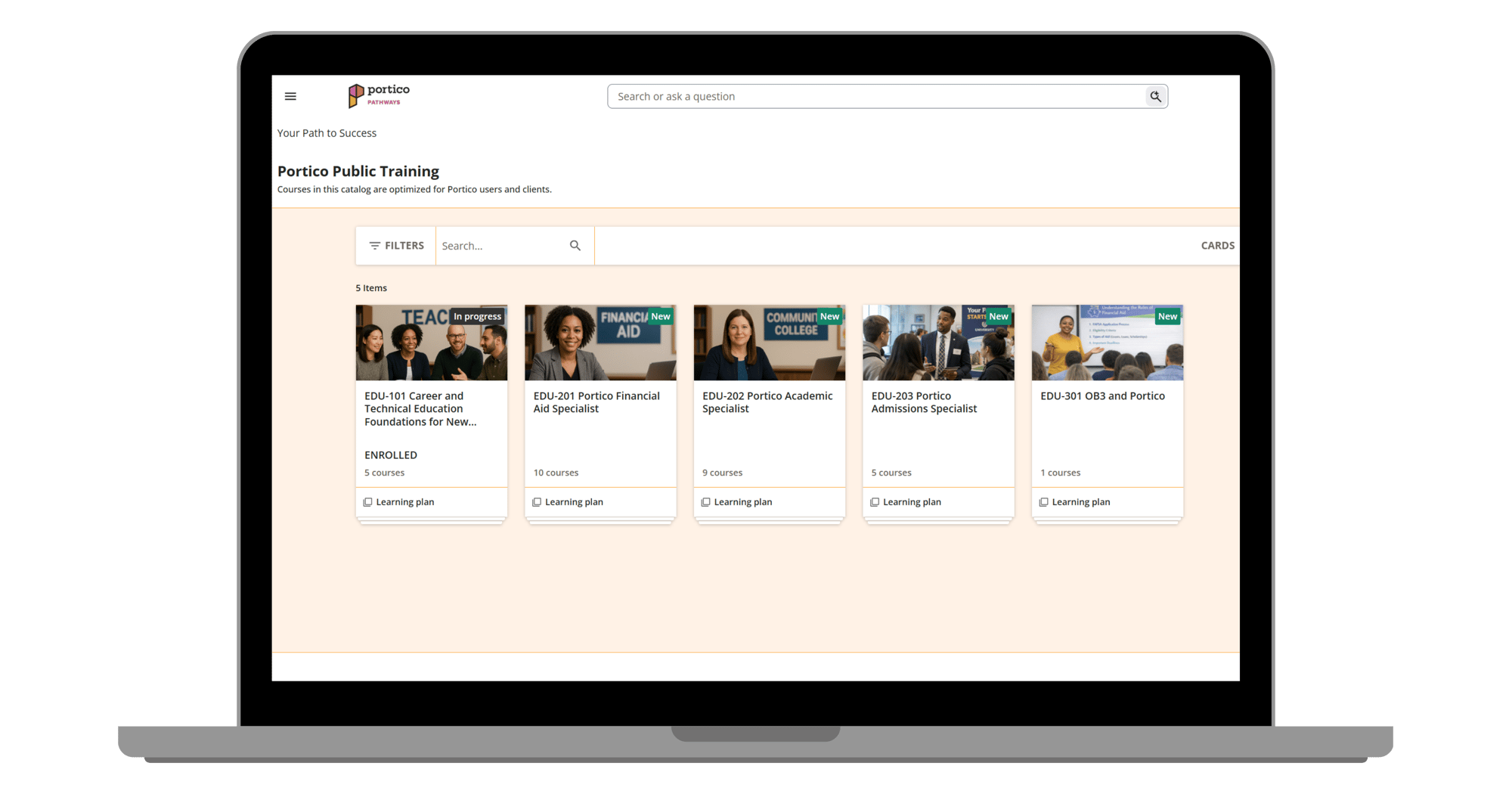The image size is (1512, 794).
Task: Switch to the CARDS view
Action: tap(1217, 246)
